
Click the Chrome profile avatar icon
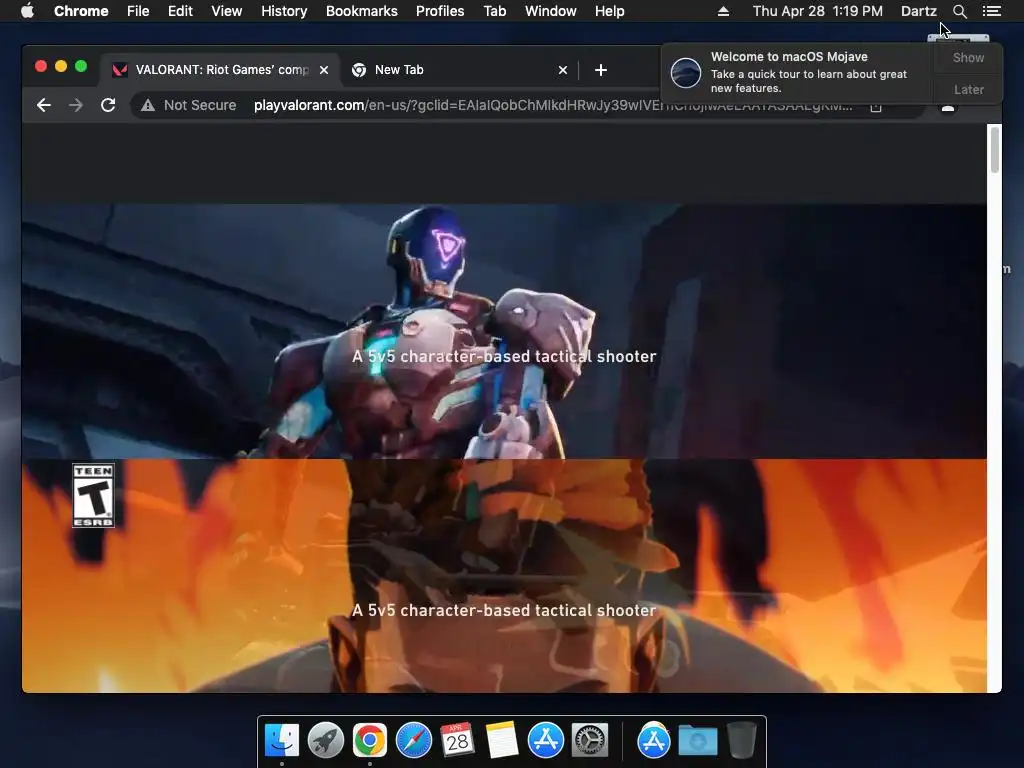948,108
